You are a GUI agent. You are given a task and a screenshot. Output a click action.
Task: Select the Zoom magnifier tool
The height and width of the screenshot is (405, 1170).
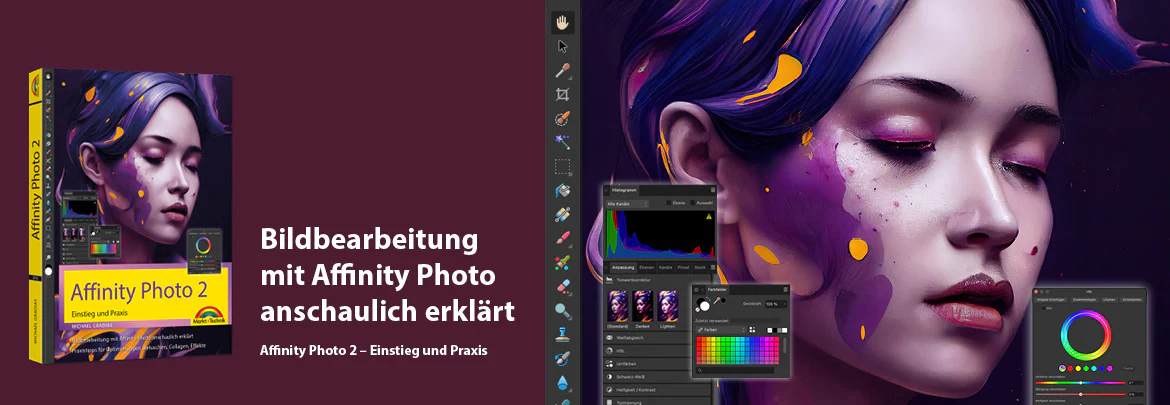coord(563,310)
